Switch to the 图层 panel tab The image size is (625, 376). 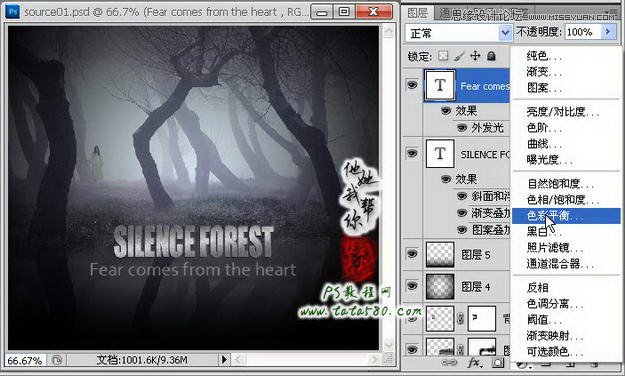(x=417, y=14)
